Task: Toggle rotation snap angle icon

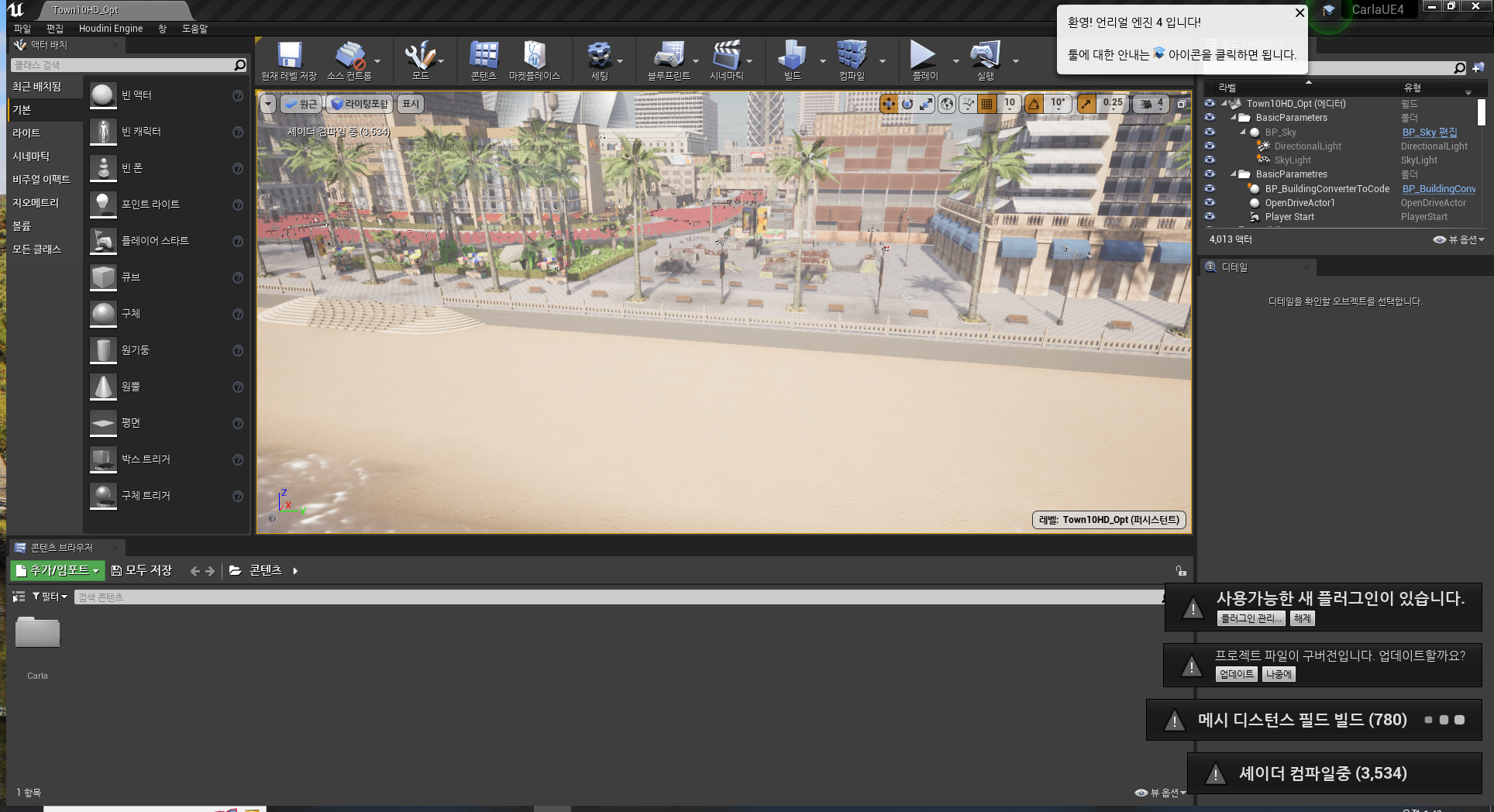Action: tap(1034, 104)
